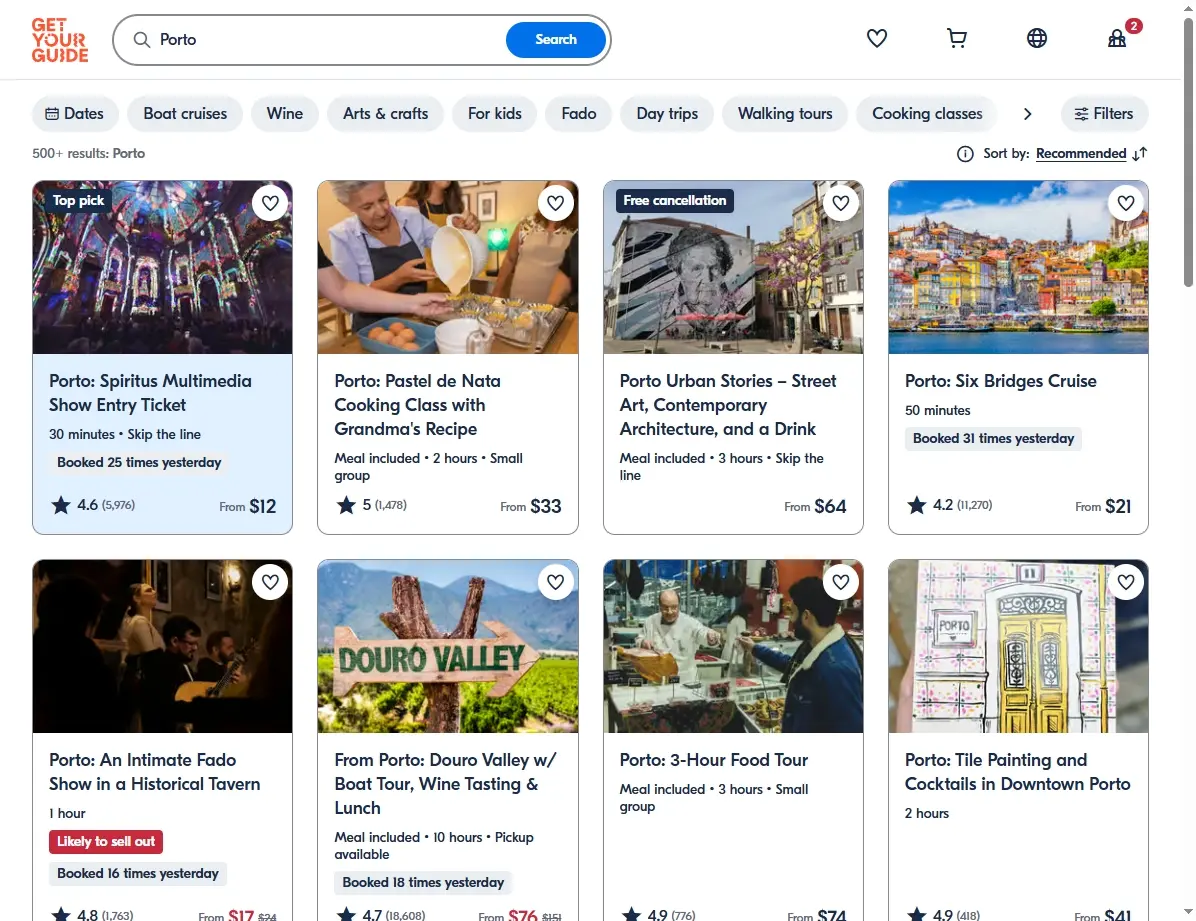Open Porto: Six Bridges Cruise title
Image resolution: width=1196 pixels, height=921 pixels.
(1001, 381)
